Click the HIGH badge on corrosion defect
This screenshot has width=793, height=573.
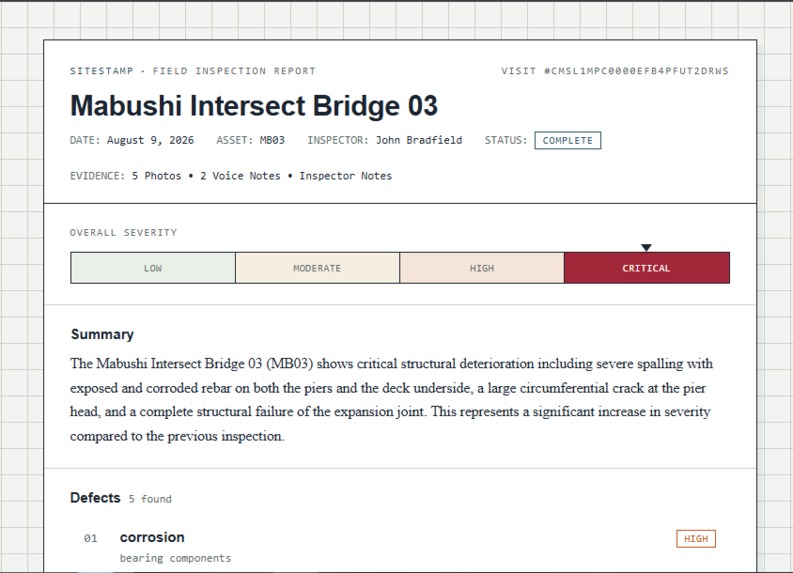(x=696, y=539)
